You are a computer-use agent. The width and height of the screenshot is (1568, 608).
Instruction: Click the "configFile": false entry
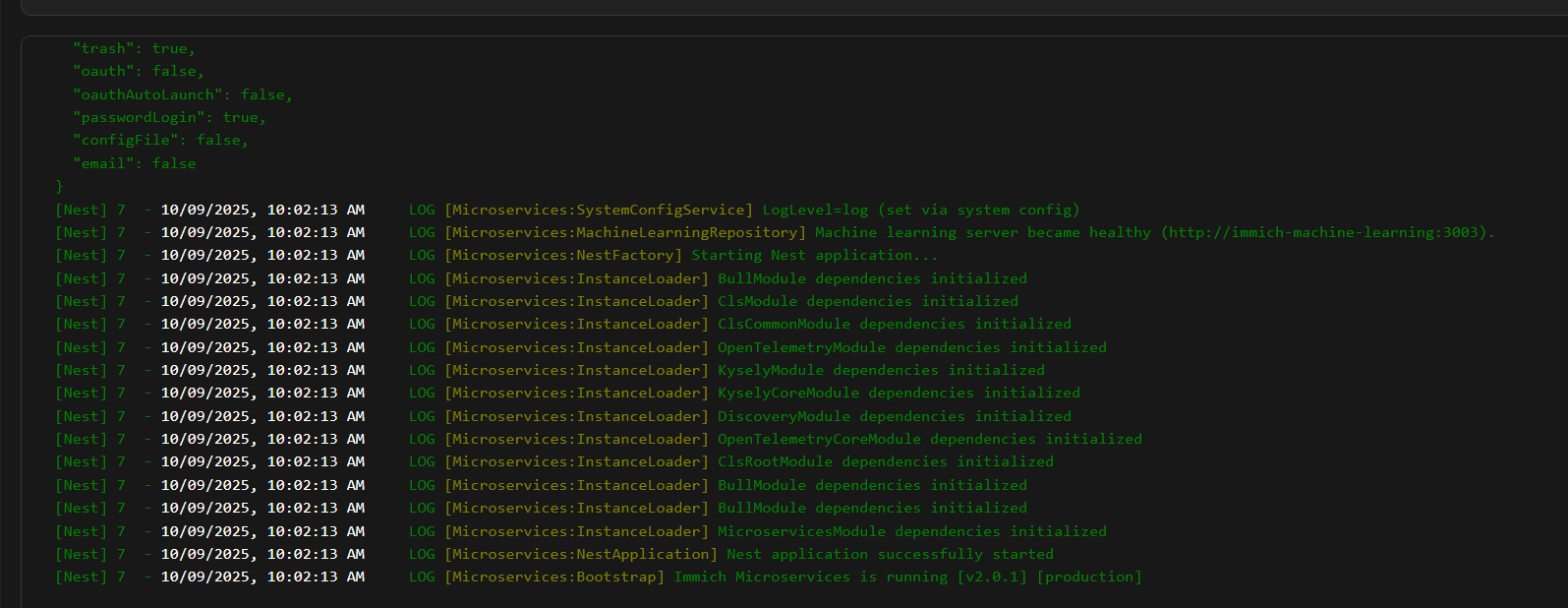pyautogui.click(x=160, y=140)
